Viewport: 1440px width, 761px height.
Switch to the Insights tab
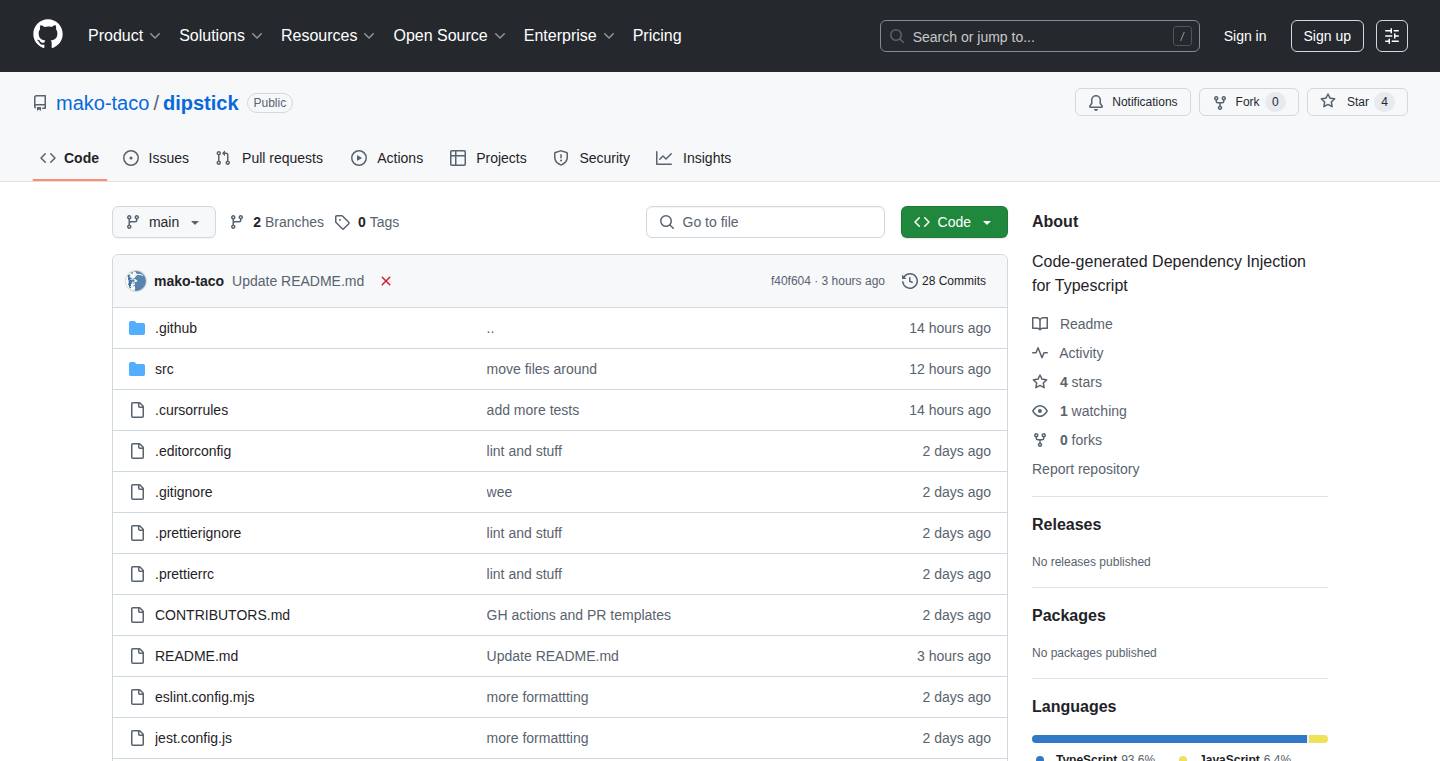694,158
